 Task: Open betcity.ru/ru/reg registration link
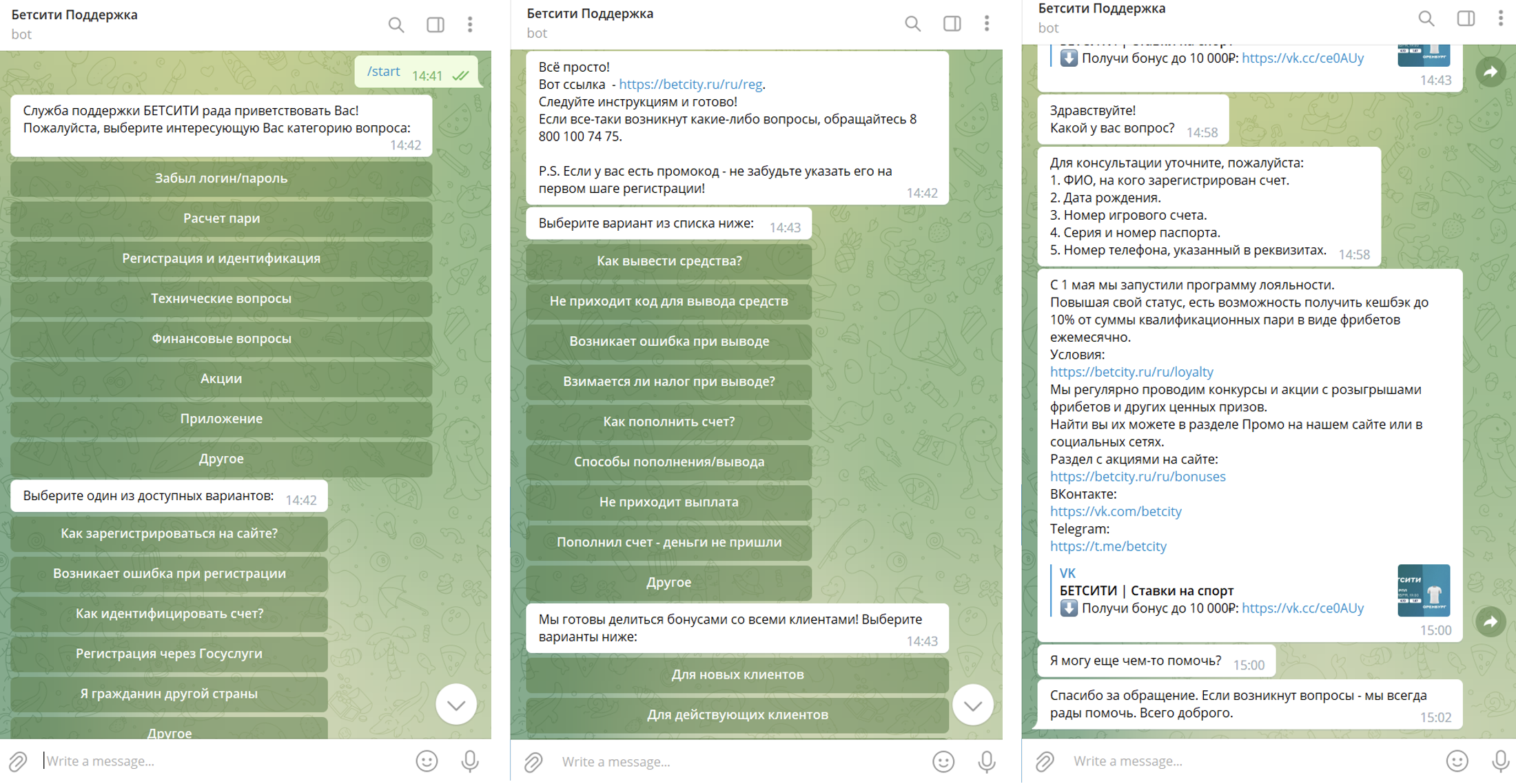pyautogui.click(x=690, y=84)
